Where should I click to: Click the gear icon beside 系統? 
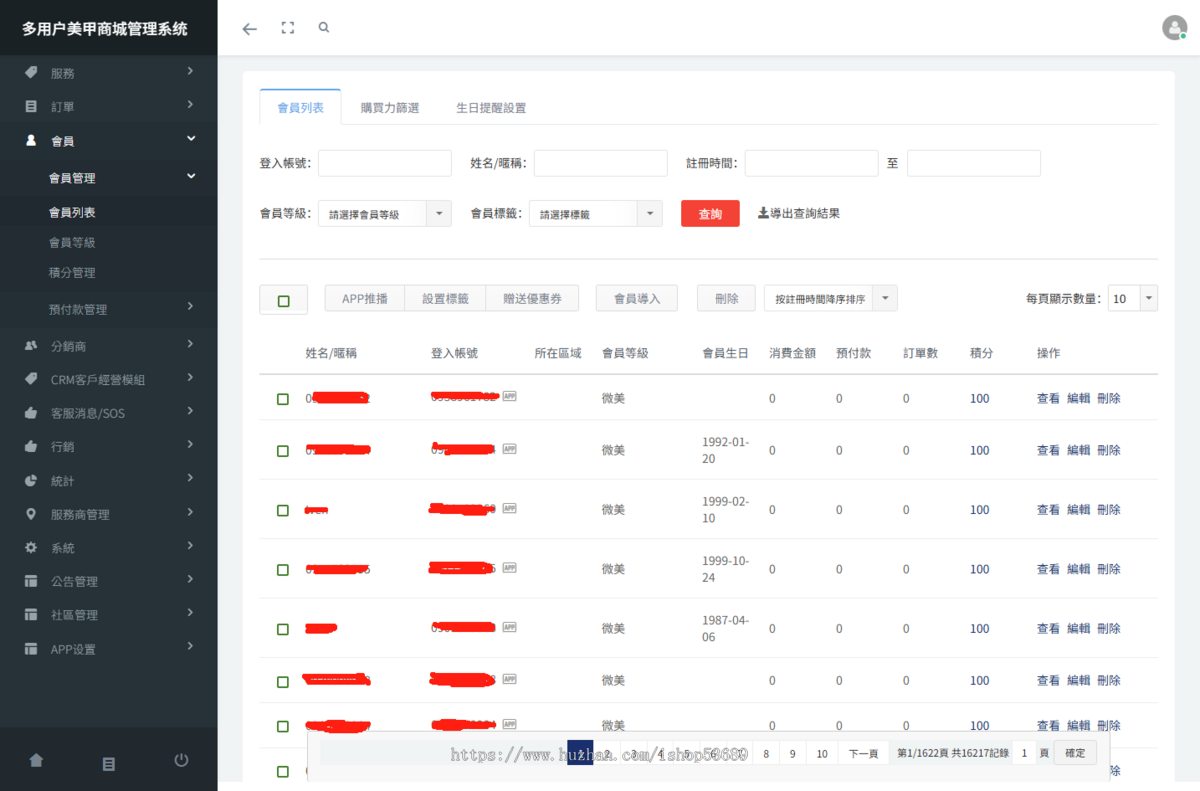coord(31,548)
